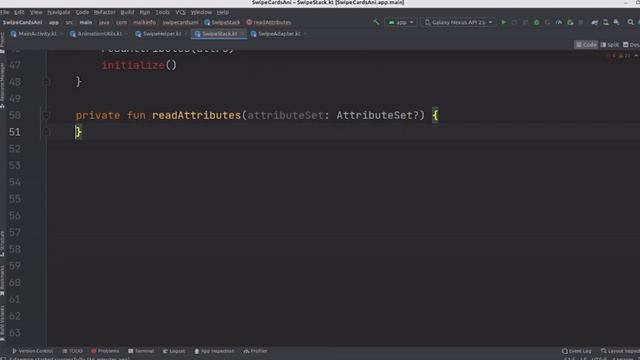Viewport: 640px width, 360px height.
Task: Click the Attach Debugger to process icon
Action: click(x=570, y=22)
